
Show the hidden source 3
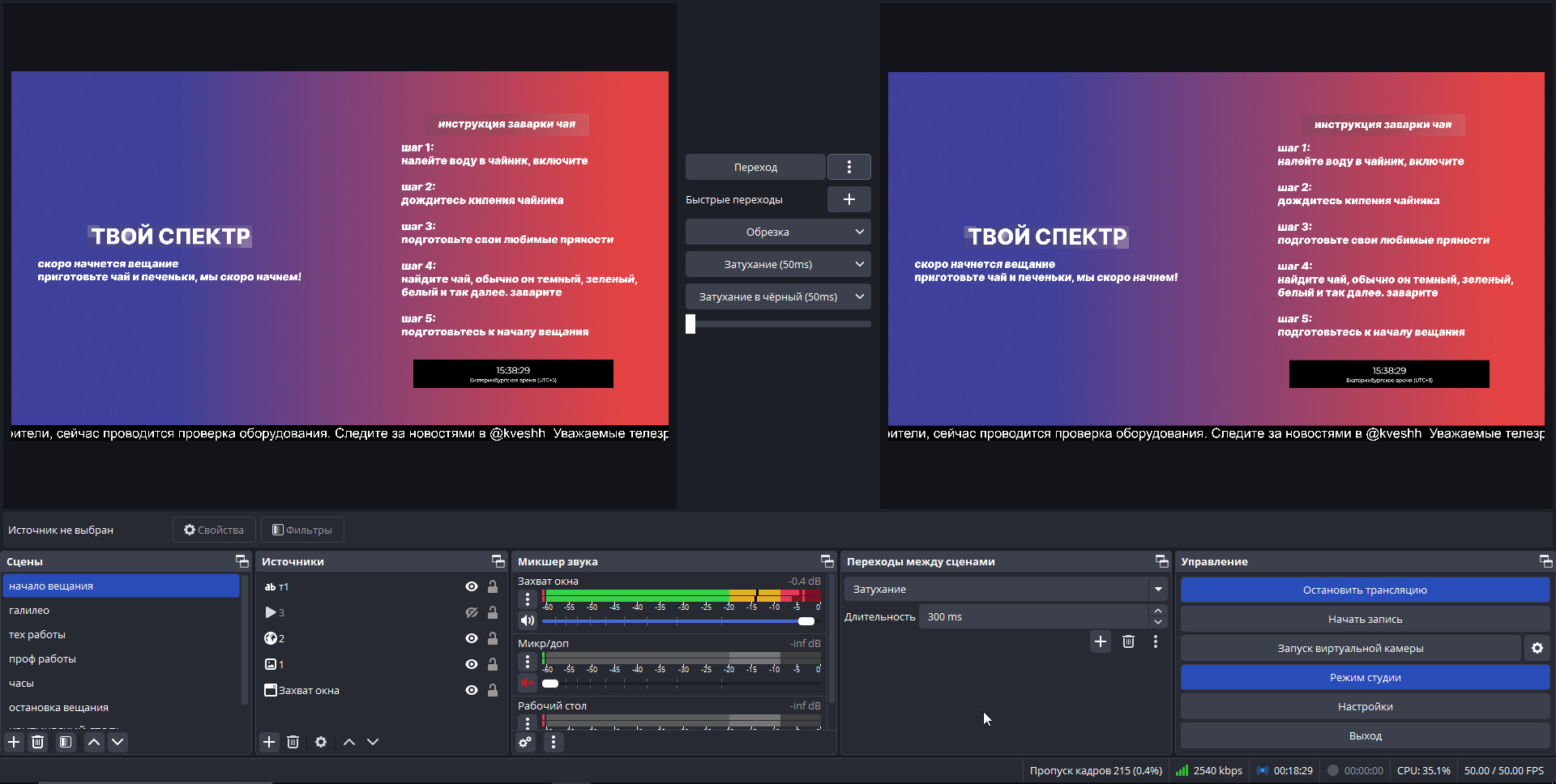tap(471, 612)
